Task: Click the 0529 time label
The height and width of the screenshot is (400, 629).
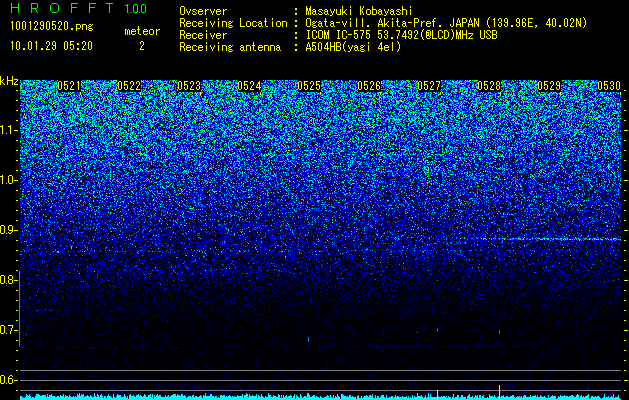Action: point(549,86)
